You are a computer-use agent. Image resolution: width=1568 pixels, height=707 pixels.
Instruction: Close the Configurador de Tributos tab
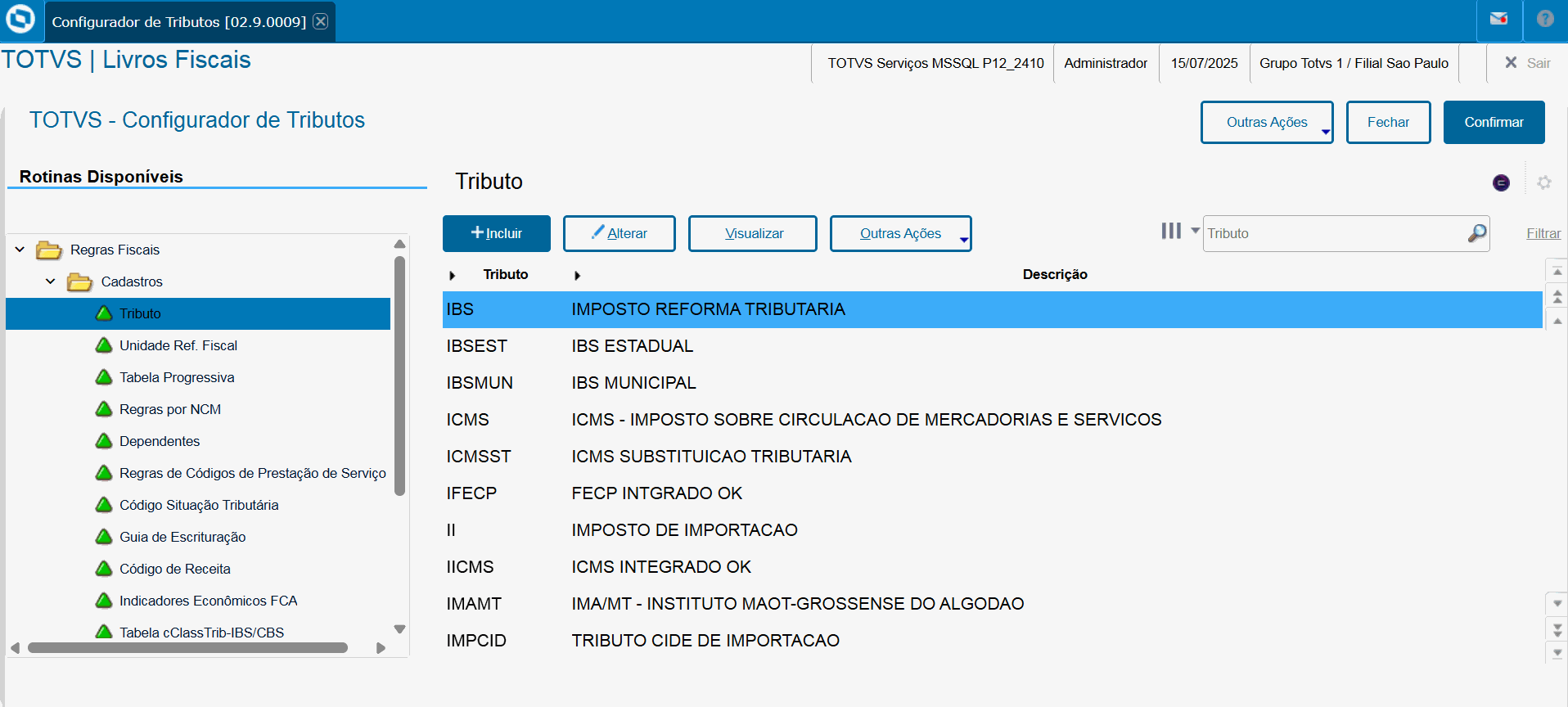click(x=321, y=21)
